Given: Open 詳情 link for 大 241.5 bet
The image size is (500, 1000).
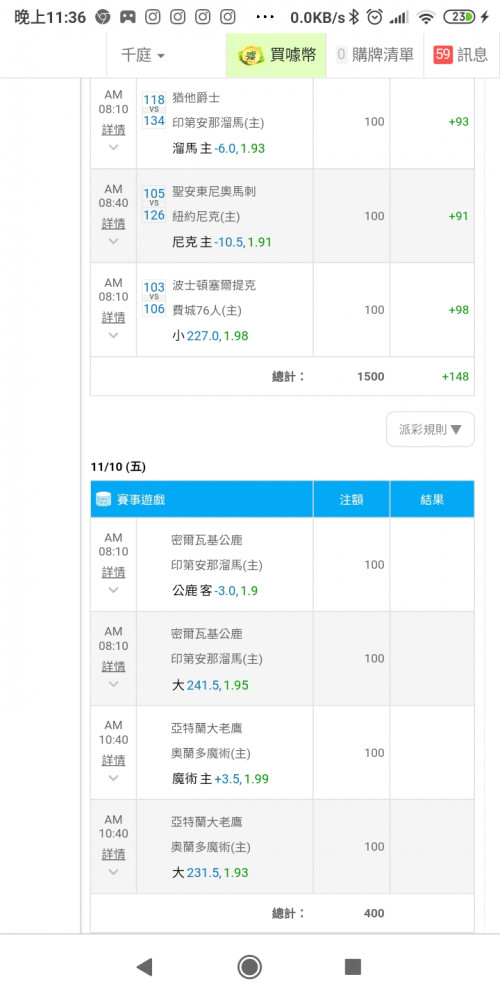Looking at the screenshot, I should (x=114, y=666).
